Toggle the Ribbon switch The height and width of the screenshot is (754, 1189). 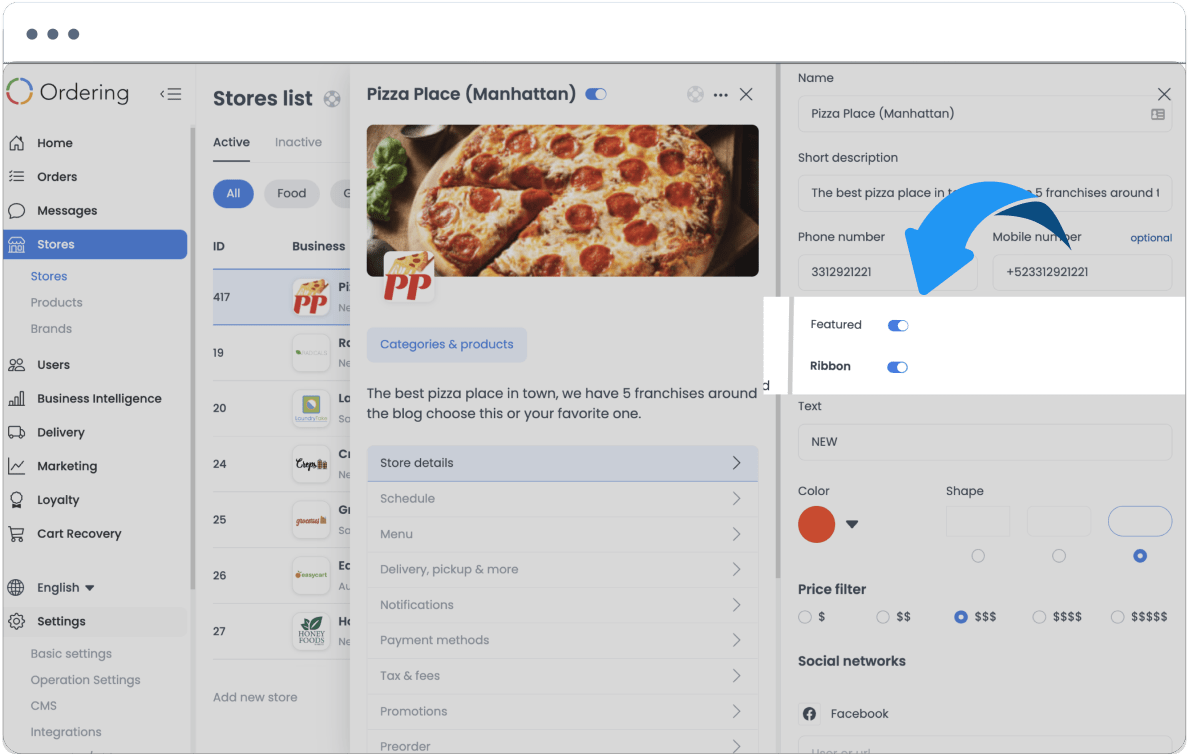898,367
